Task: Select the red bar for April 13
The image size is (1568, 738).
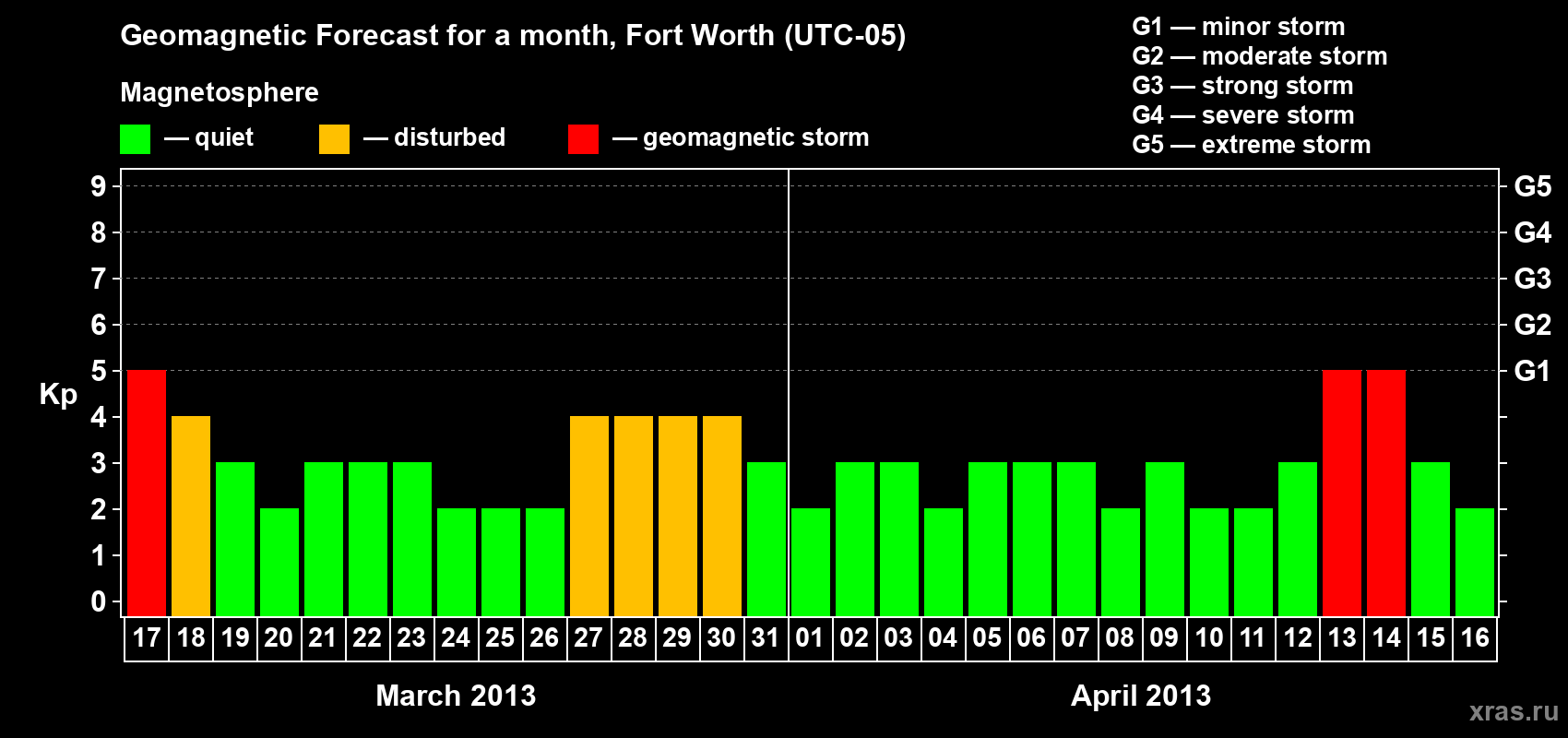Action: (x=1342, y=493)
